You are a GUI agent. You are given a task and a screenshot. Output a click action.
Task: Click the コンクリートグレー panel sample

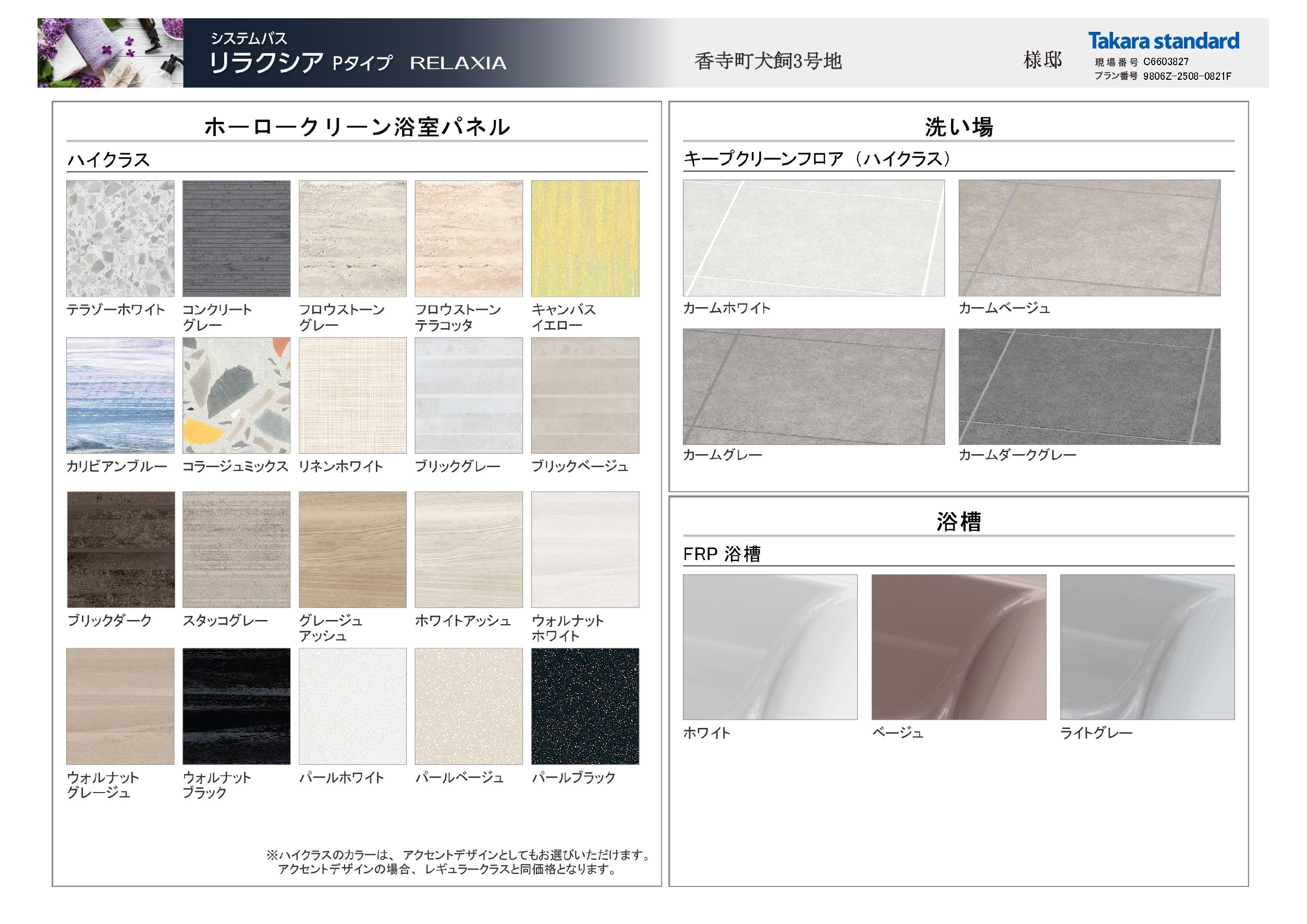236,238
